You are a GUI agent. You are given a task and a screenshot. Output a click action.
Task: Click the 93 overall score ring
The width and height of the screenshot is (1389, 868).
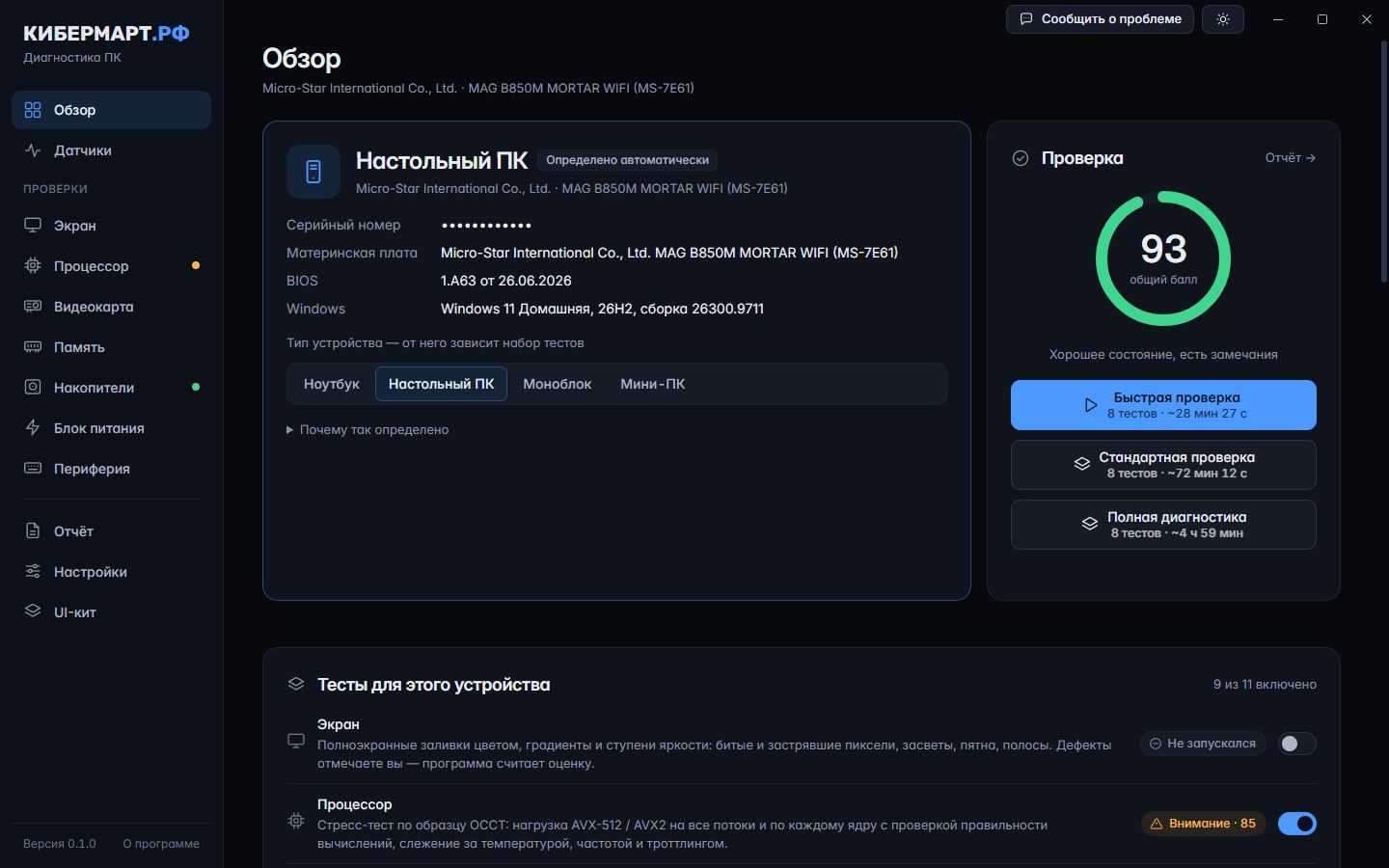(x=1163, y=258)
